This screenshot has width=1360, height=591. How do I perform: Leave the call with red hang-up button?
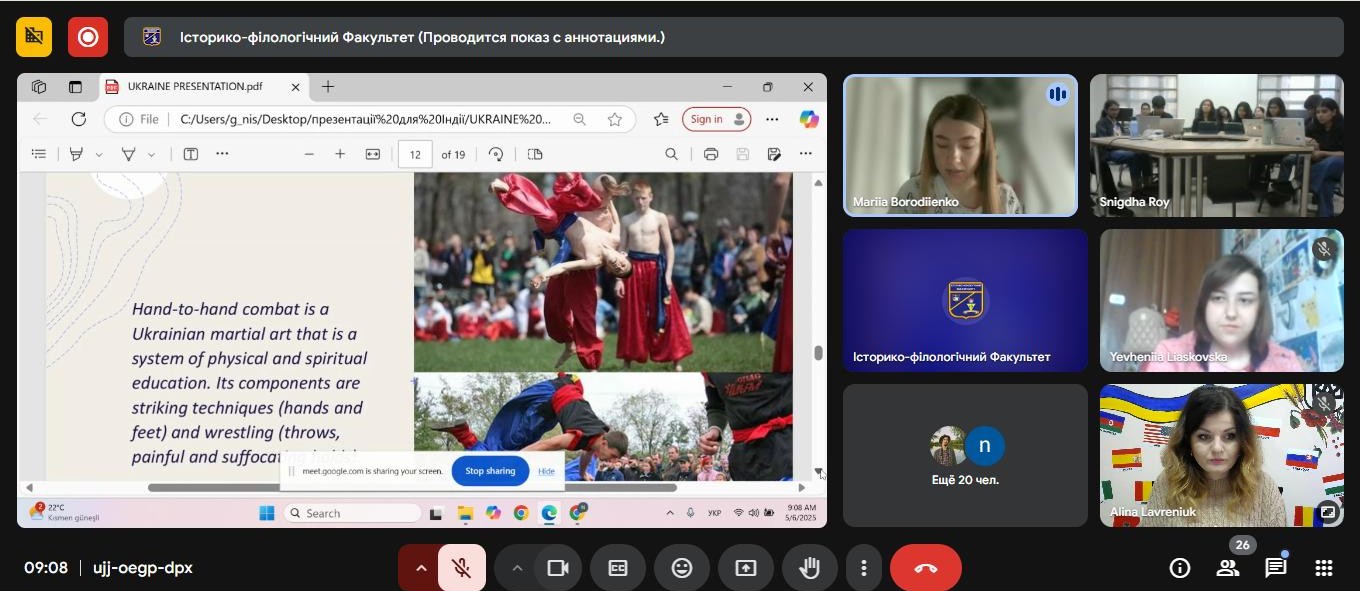(926, 568)
